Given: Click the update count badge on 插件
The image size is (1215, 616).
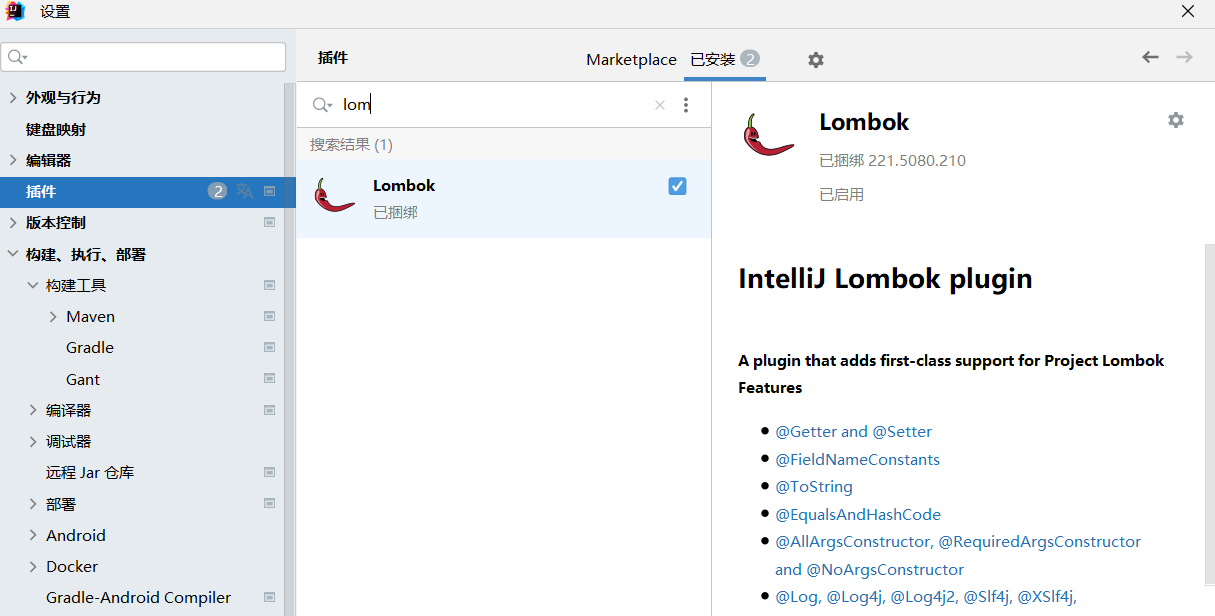Looking at the screenshot, I should [x=217, y=191].
